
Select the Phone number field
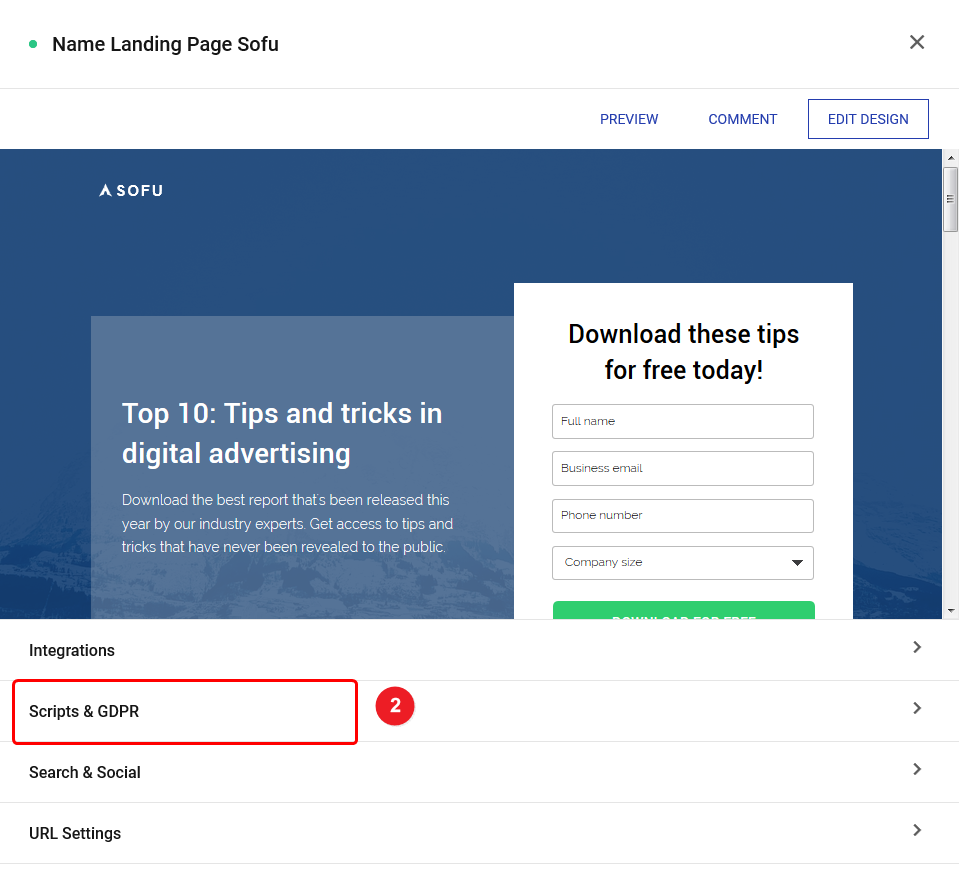(683, 515)
